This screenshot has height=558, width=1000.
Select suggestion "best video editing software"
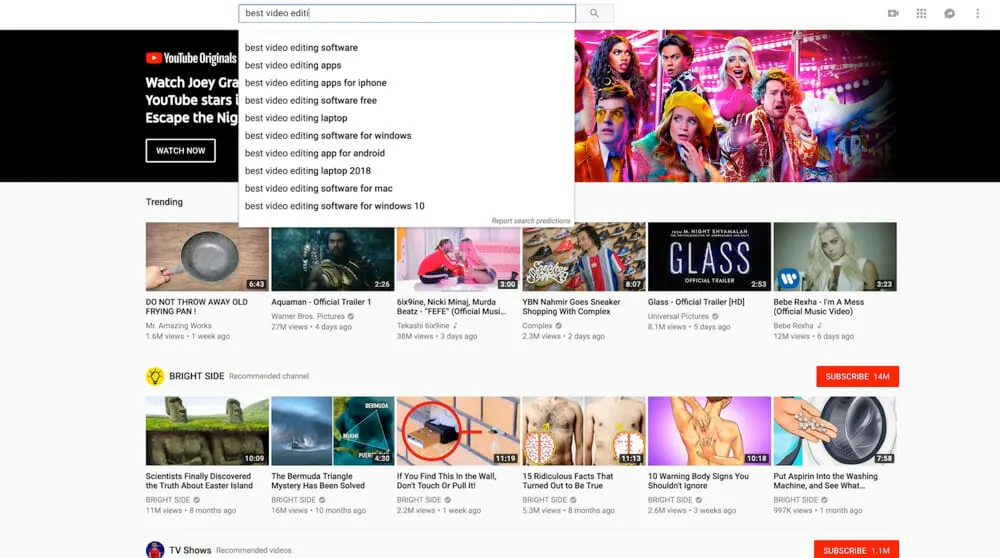(301, 48)
